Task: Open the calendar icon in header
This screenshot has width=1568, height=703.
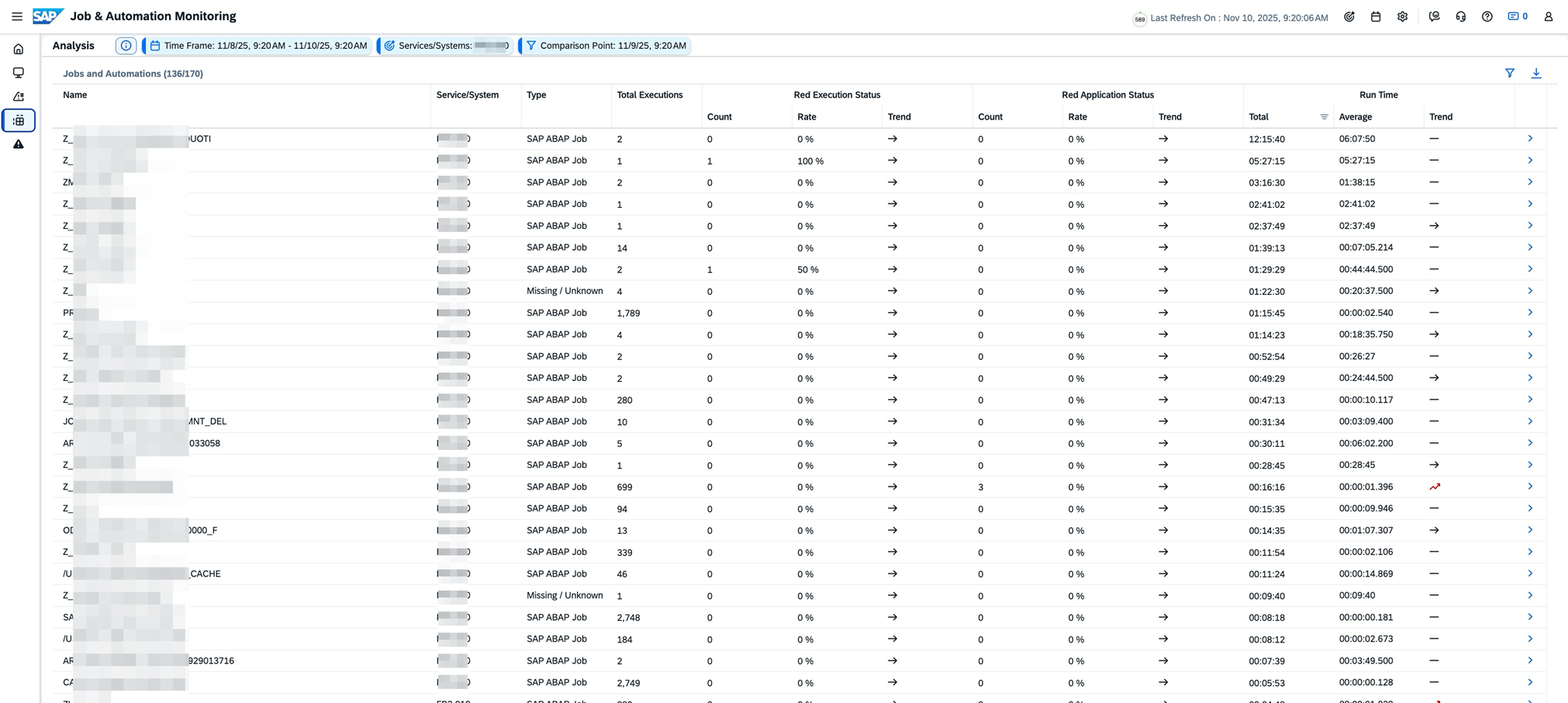Action: (1376, 17)
